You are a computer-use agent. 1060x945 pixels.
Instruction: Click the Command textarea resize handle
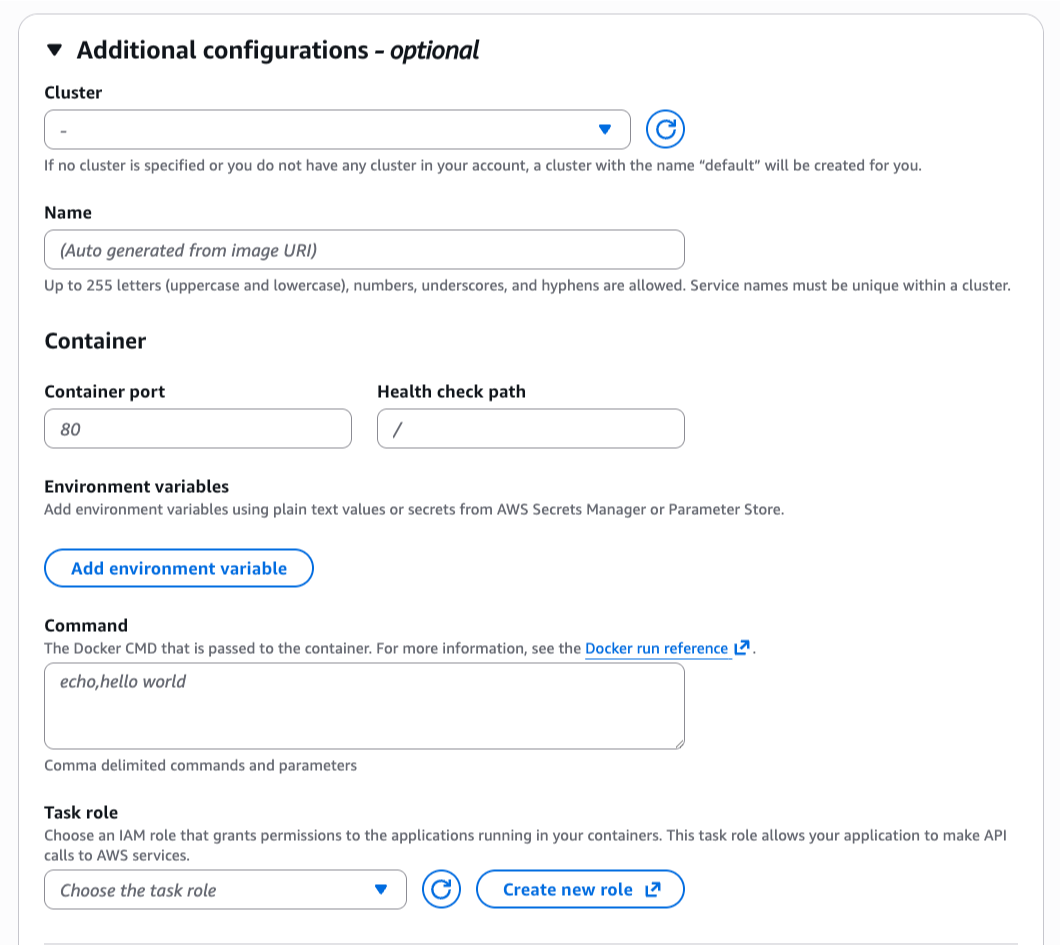[679, 743]
